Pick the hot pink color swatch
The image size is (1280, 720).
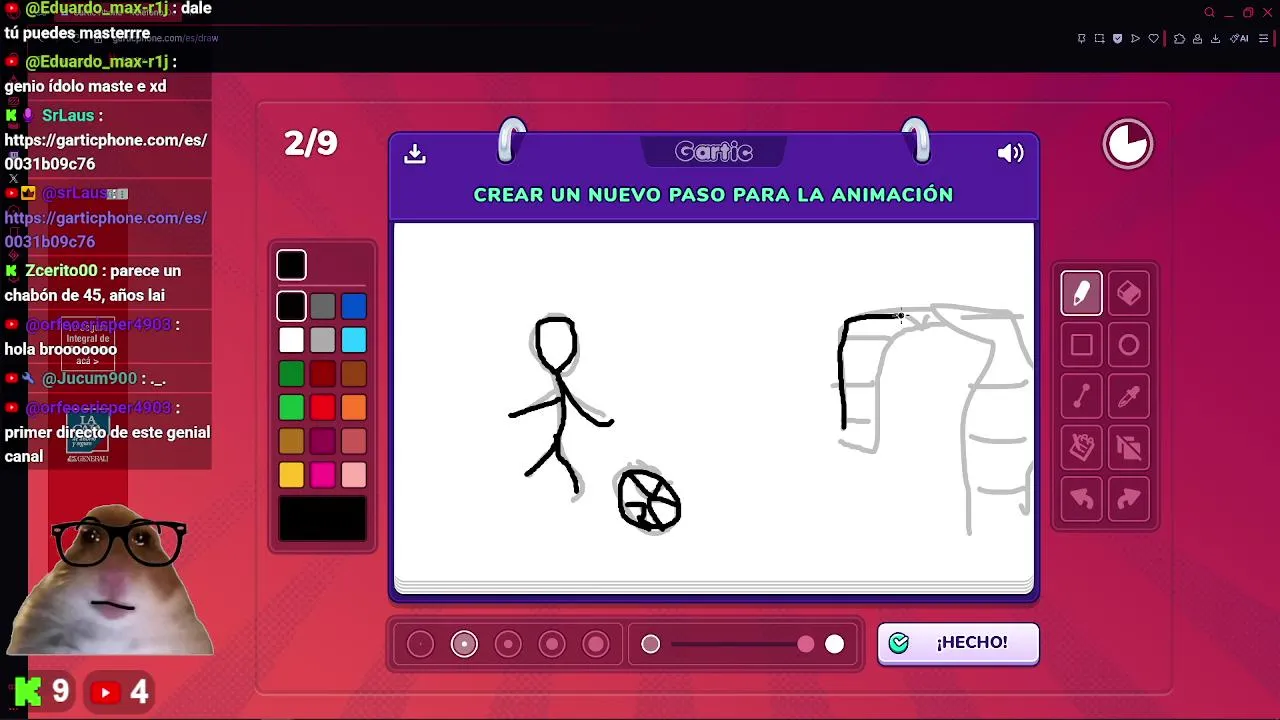click(322, 475)
